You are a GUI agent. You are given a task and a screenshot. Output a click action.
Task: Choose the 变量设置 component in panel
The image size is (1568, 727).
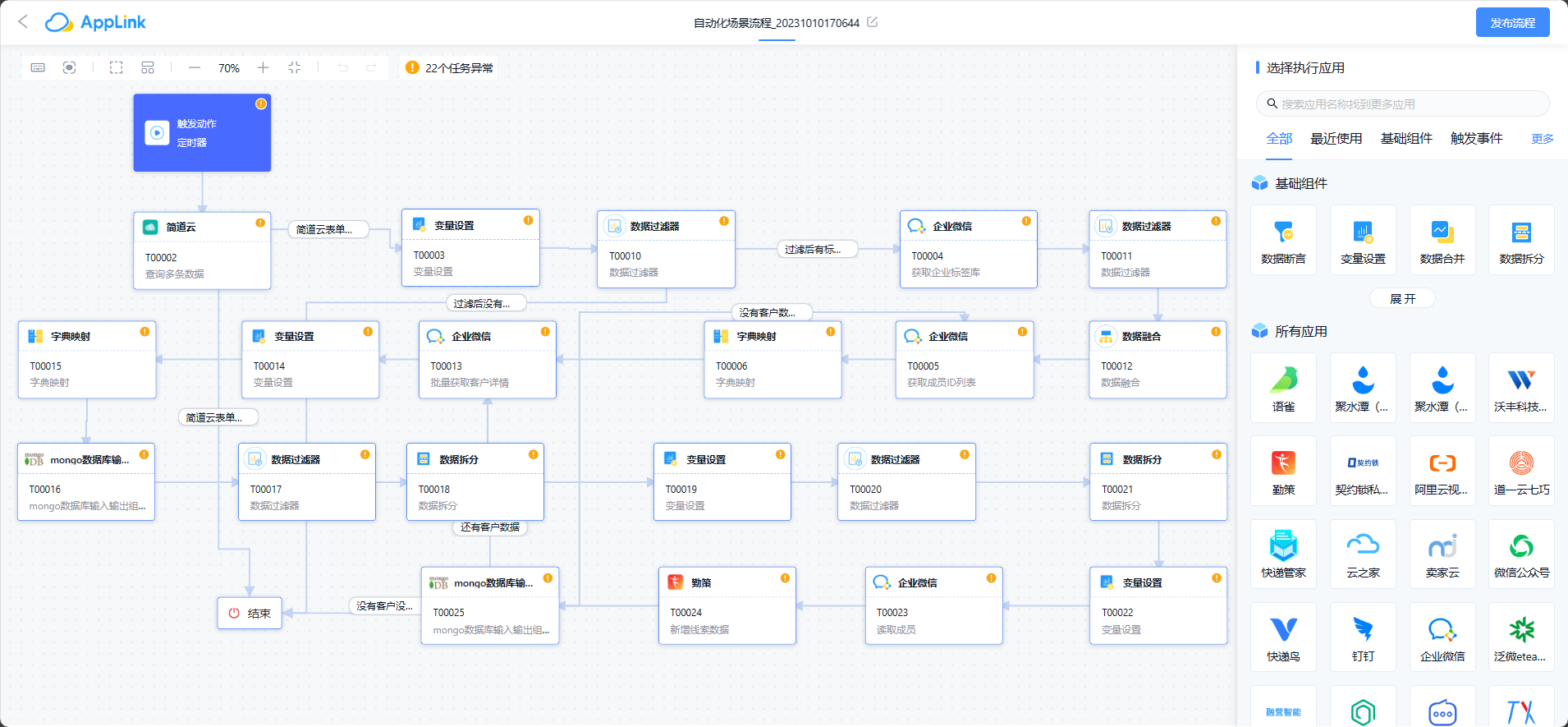click(x=1363, y=240)
